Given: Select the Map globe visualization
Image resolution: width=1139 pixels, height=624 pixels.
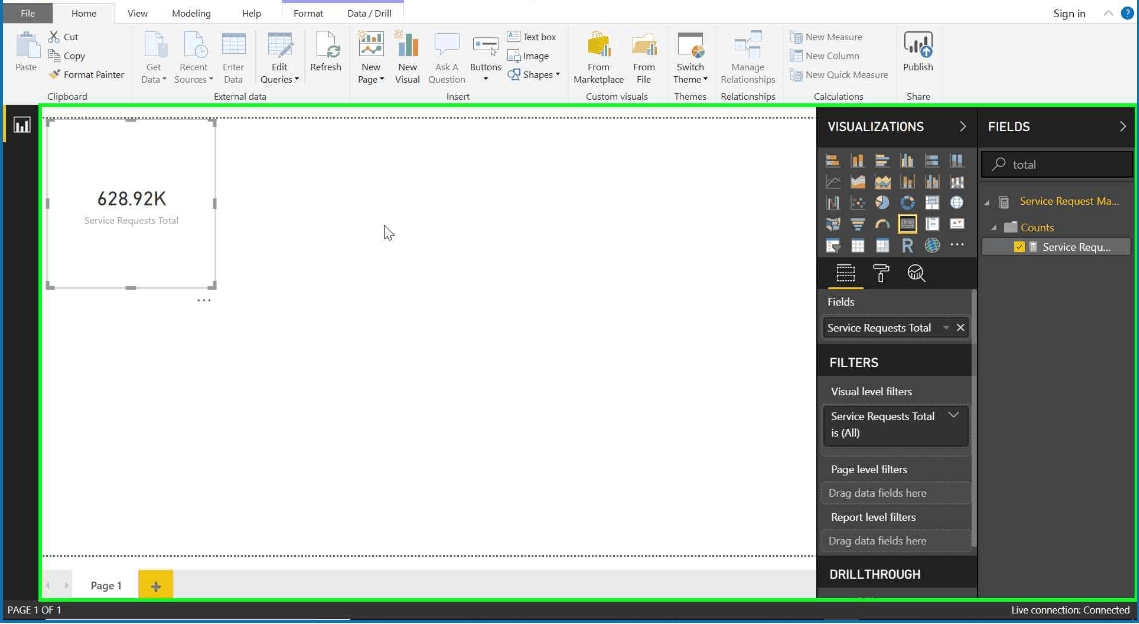Looking at the screenshot, I should point(957,203).
